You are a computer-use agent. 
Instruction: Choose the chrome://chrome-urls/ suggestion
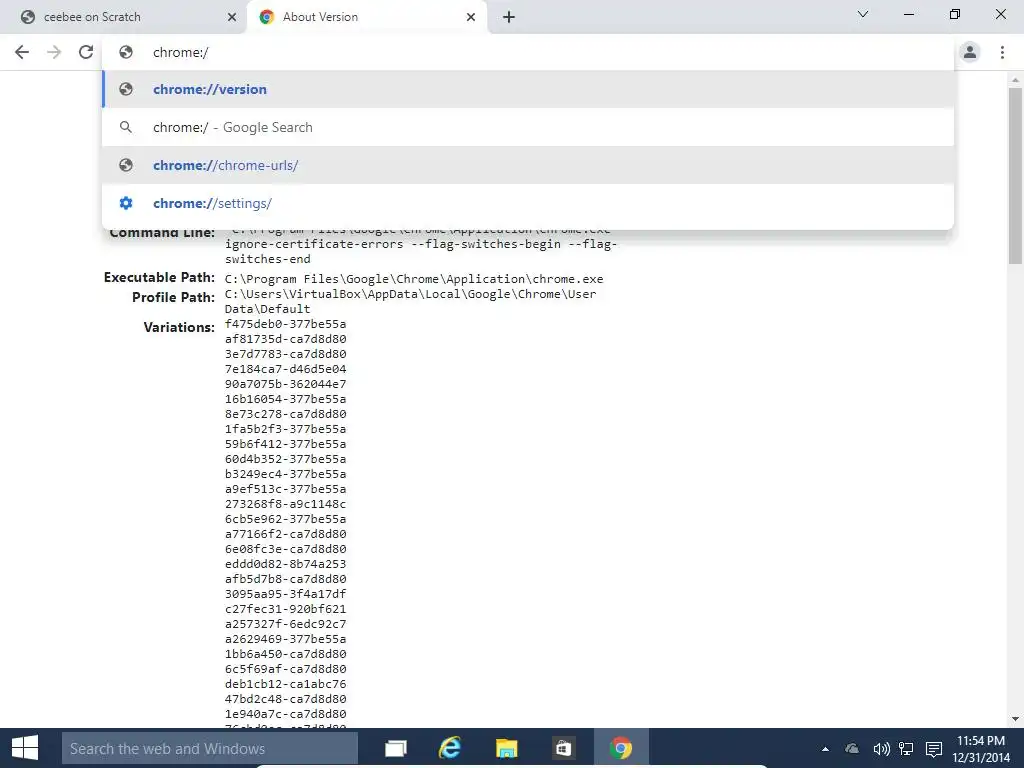pyautogui.click(x=528, y=165)
